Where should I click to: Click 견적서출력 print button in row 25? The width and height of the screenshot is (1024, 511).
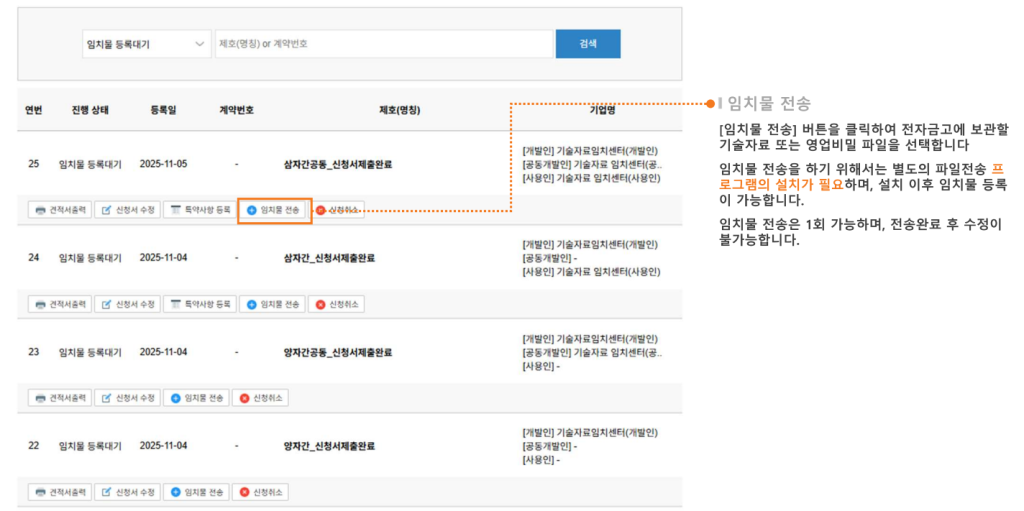coord(60,210)
